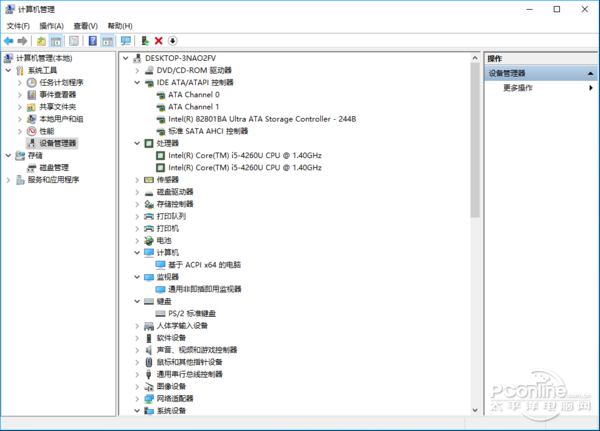
Task: Click the Forward arrow toolbar icon
Action: point(22,41)
